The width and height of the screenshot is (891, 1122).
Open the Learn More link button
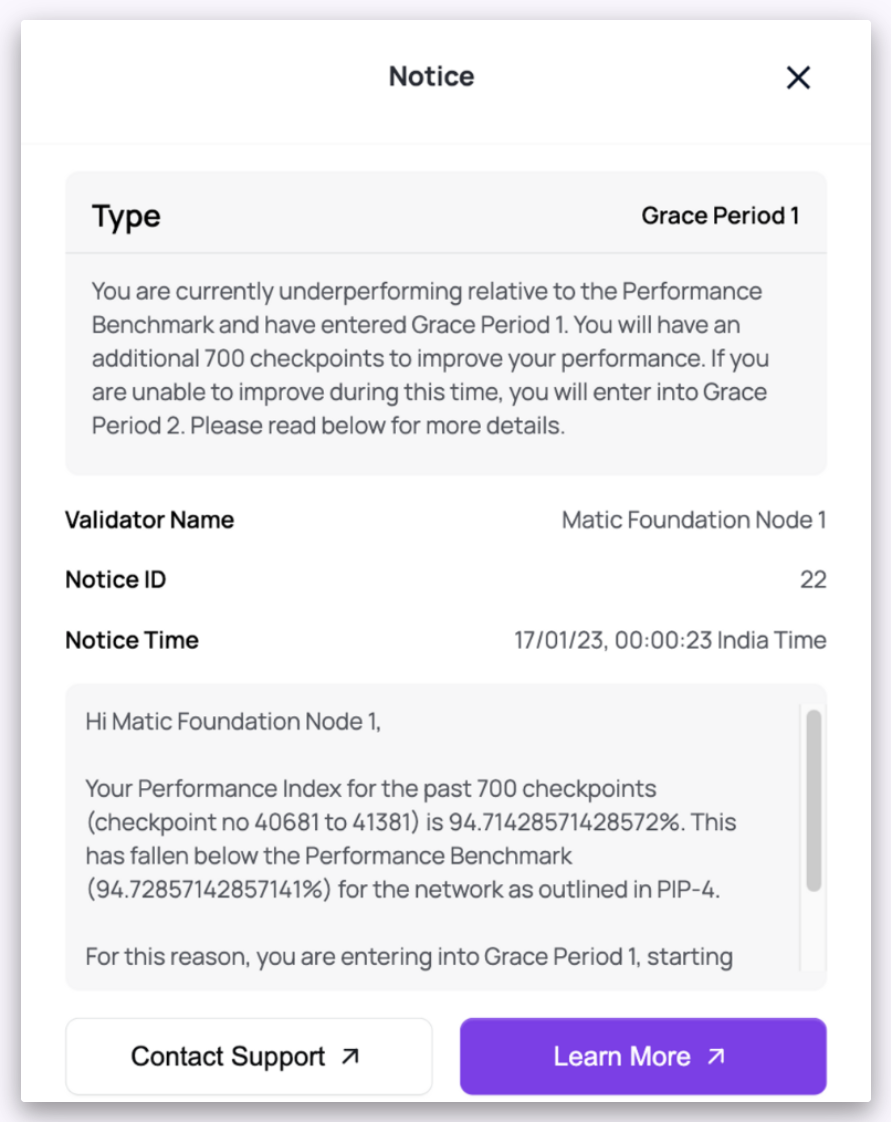click(642, 1056)
